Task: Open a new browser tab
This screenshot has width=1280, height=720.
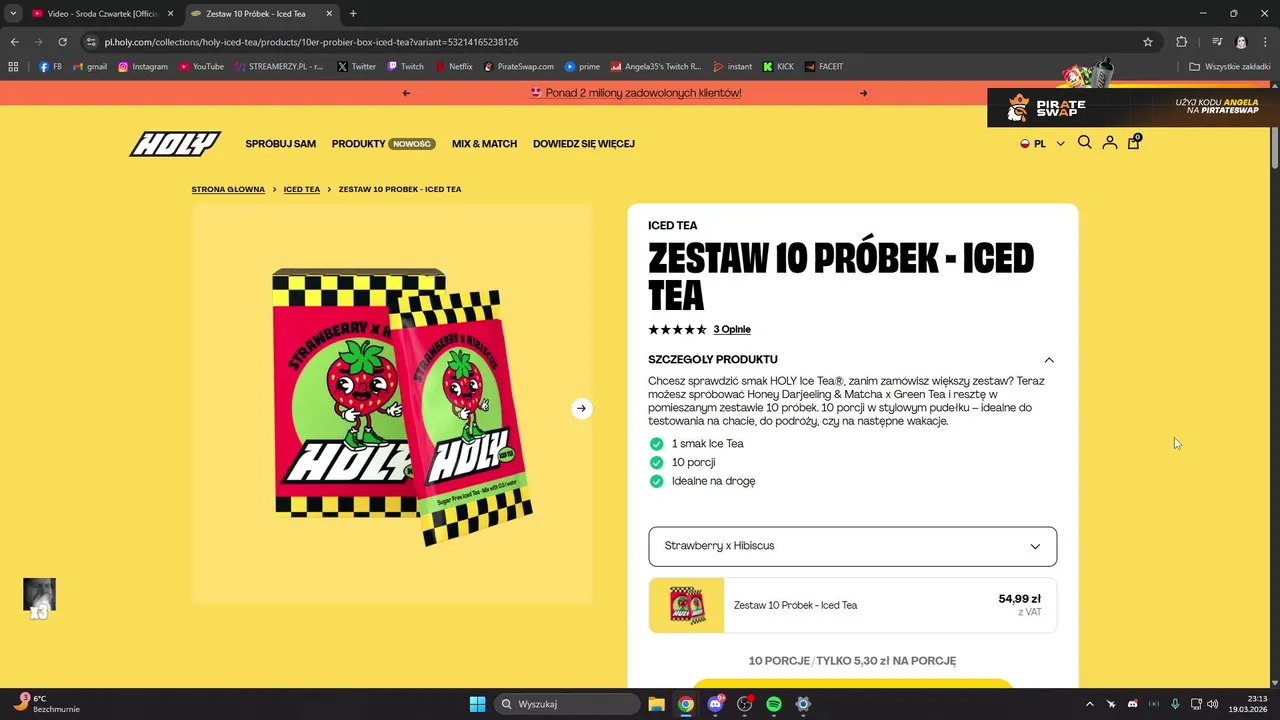Action: point(353,14)
